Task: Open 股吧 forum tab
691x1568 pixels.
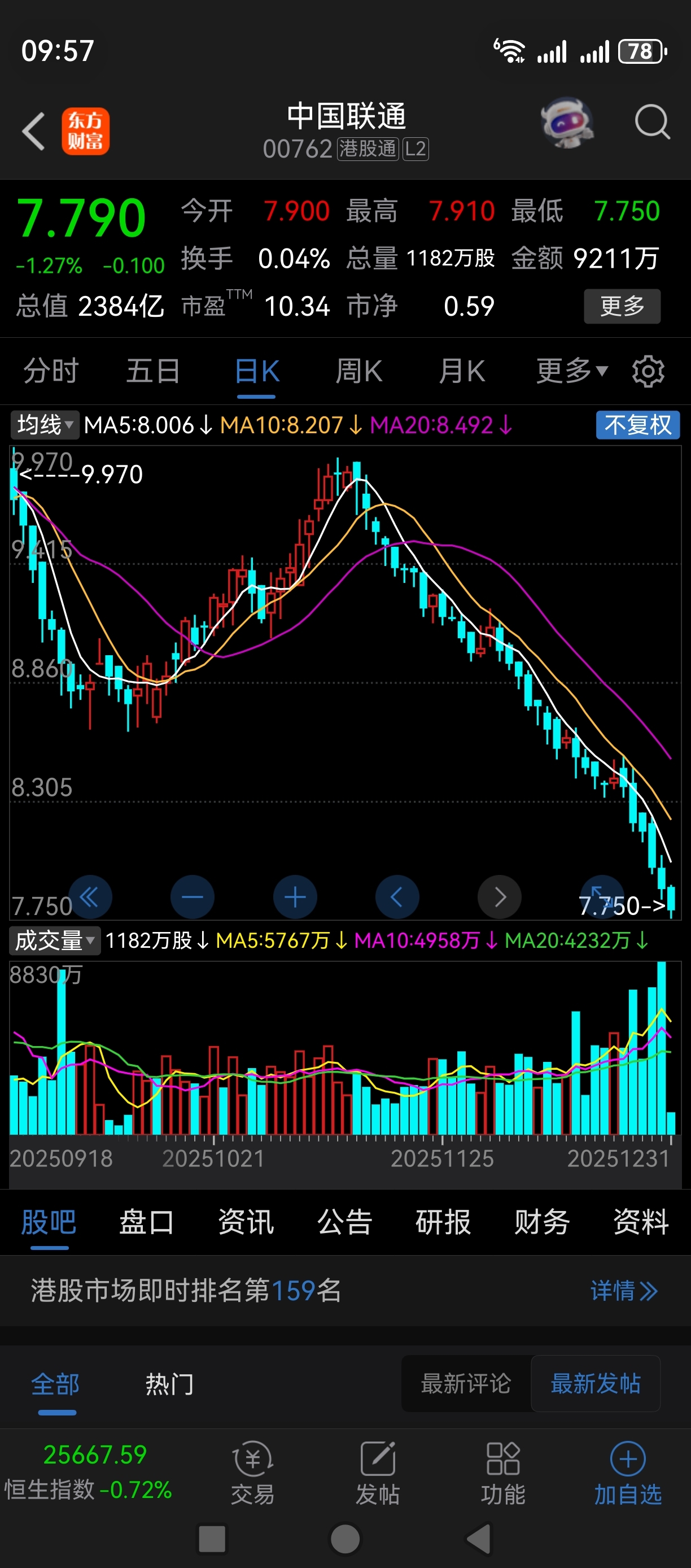Action: point(49,1222)
